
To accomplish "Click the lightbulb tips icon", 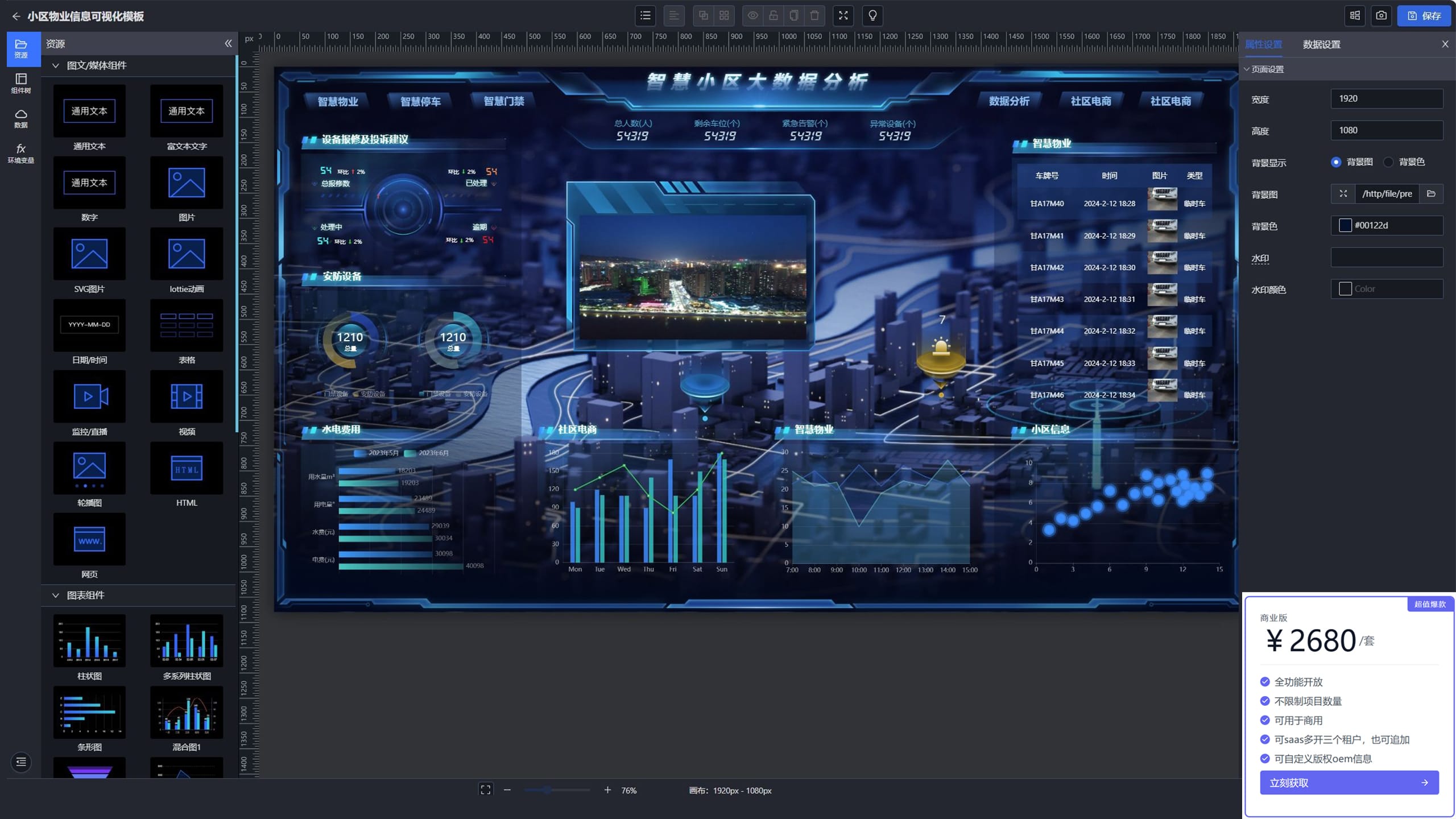I will tap(872, 16).
